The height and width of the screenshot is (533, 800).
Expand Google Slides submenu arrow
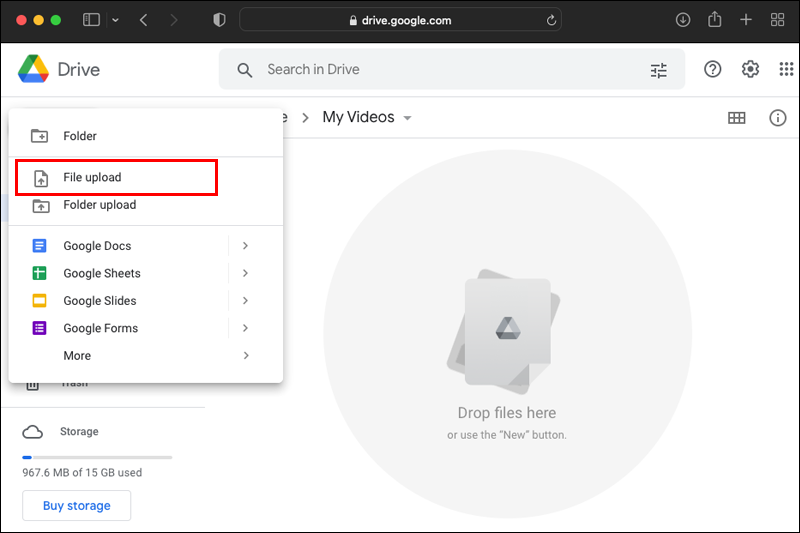pyautogui.click(x=245, y=300)
